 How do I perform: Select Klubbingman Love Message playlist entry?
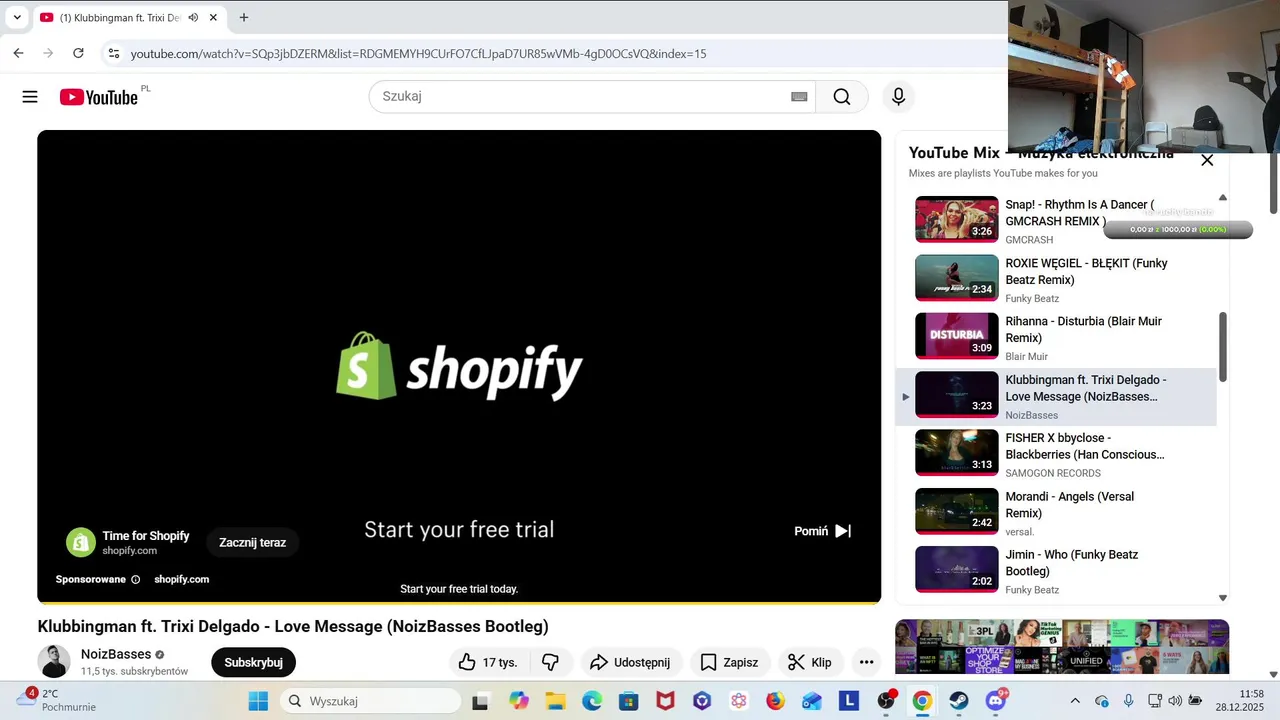(1055, 396)
